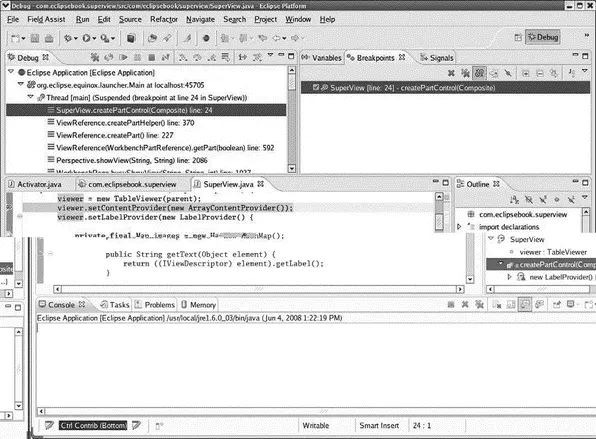The width and height of the screenshot is (596, 439).
Task: Uncheck the SuperView line 24 breakpoint checkbox
Action: tap(315, 87)
